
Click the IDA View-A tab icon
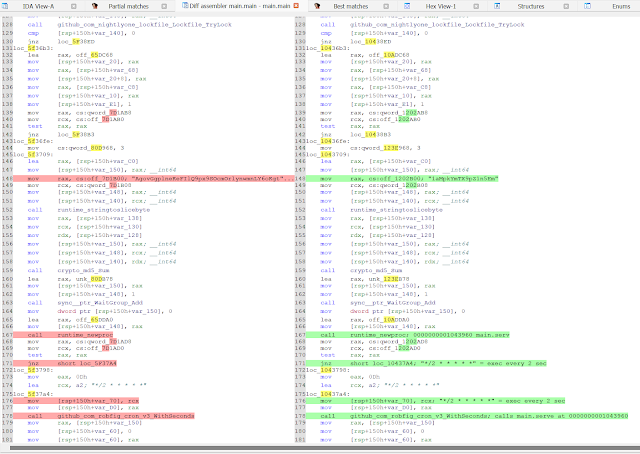point(4,6)
